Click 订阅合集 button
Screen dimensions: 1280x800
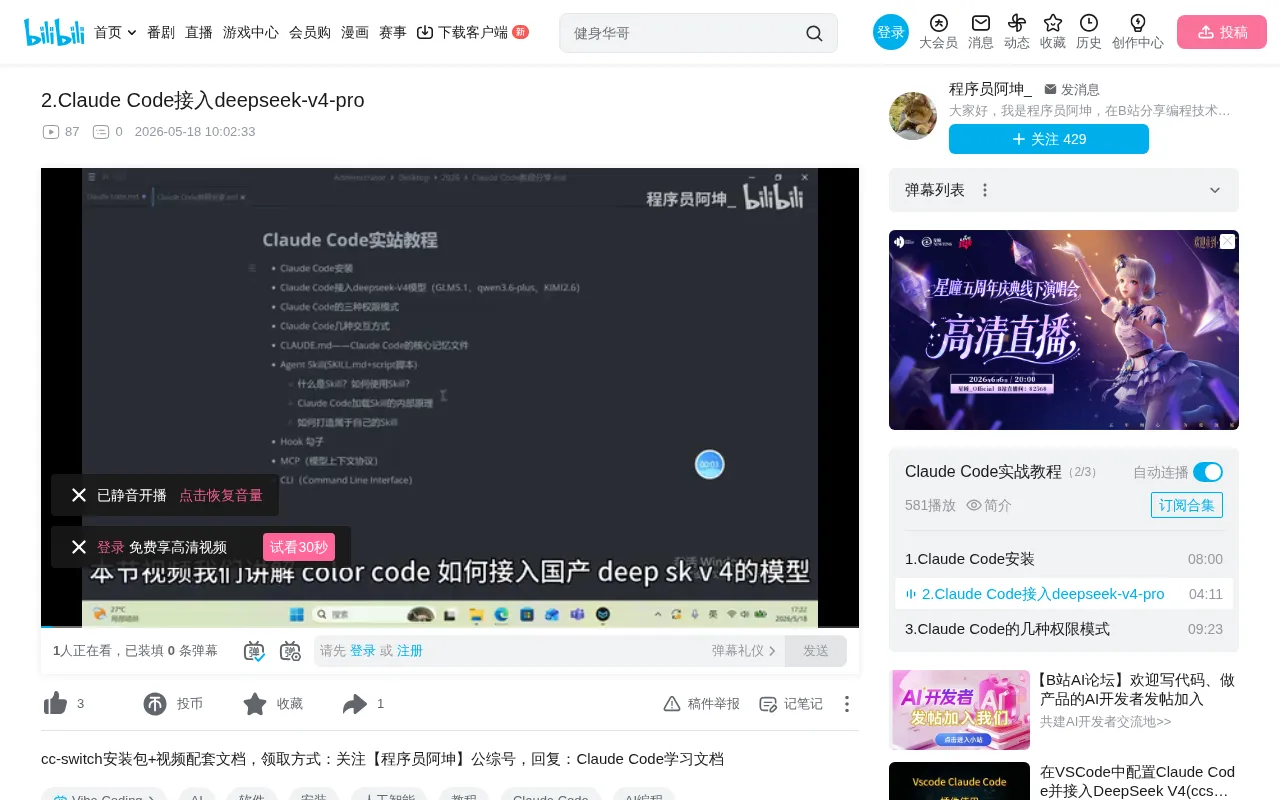(x=1187, y=505)
